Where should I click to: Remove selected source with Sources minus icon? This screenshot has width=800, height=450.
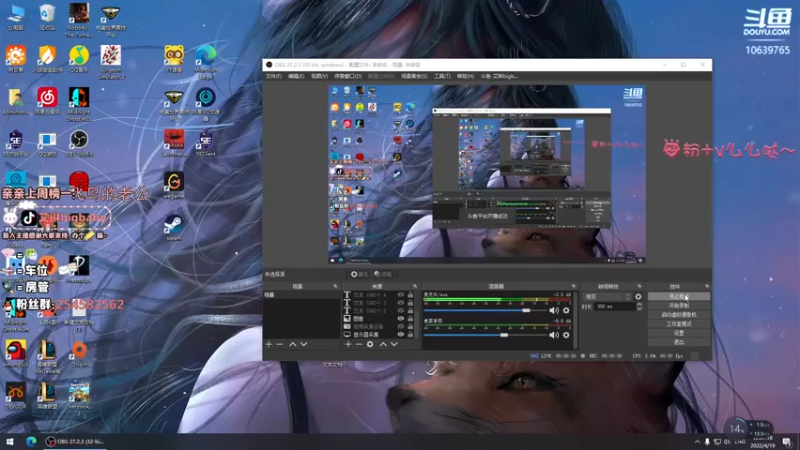tap(359, 344)
